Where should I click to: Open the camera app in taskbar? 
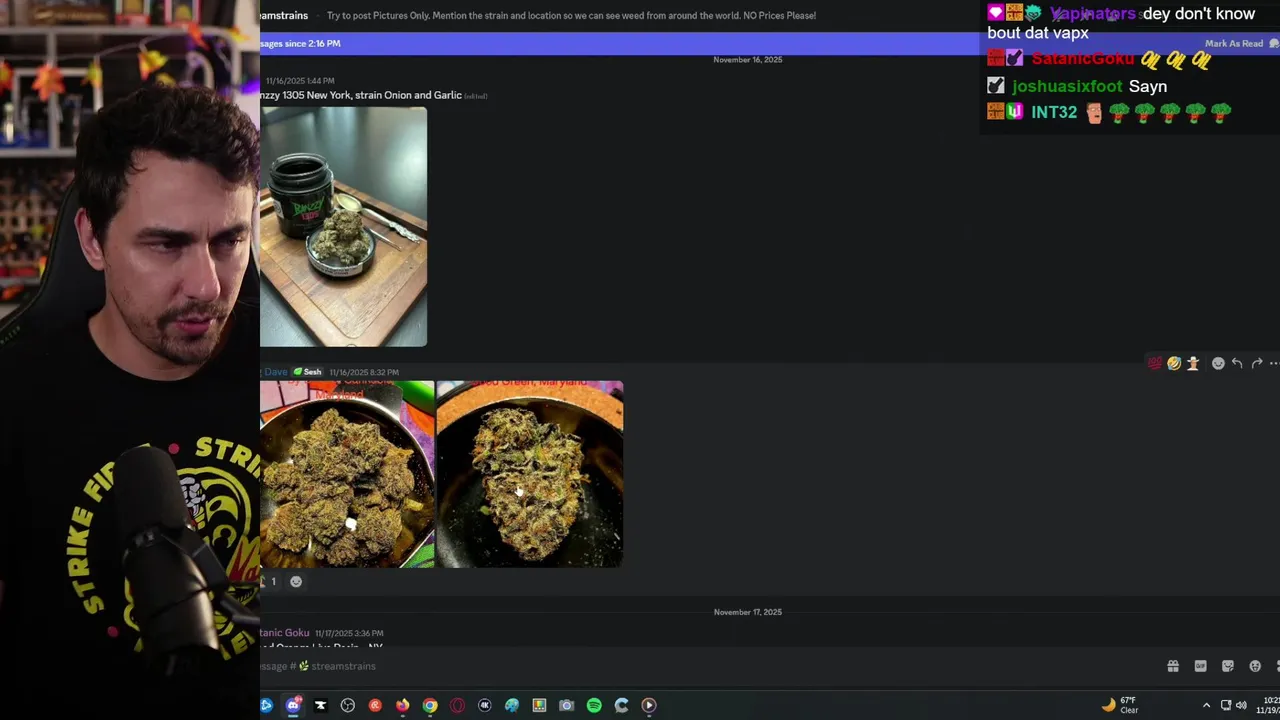(x=567, y=705)
